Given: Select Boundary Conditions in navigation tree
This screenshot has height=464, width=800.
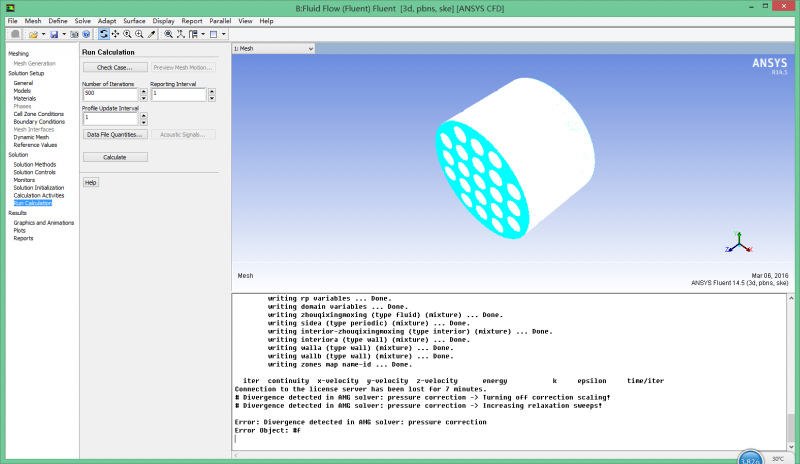Looking at the screenshot, I should pos(39,121).
